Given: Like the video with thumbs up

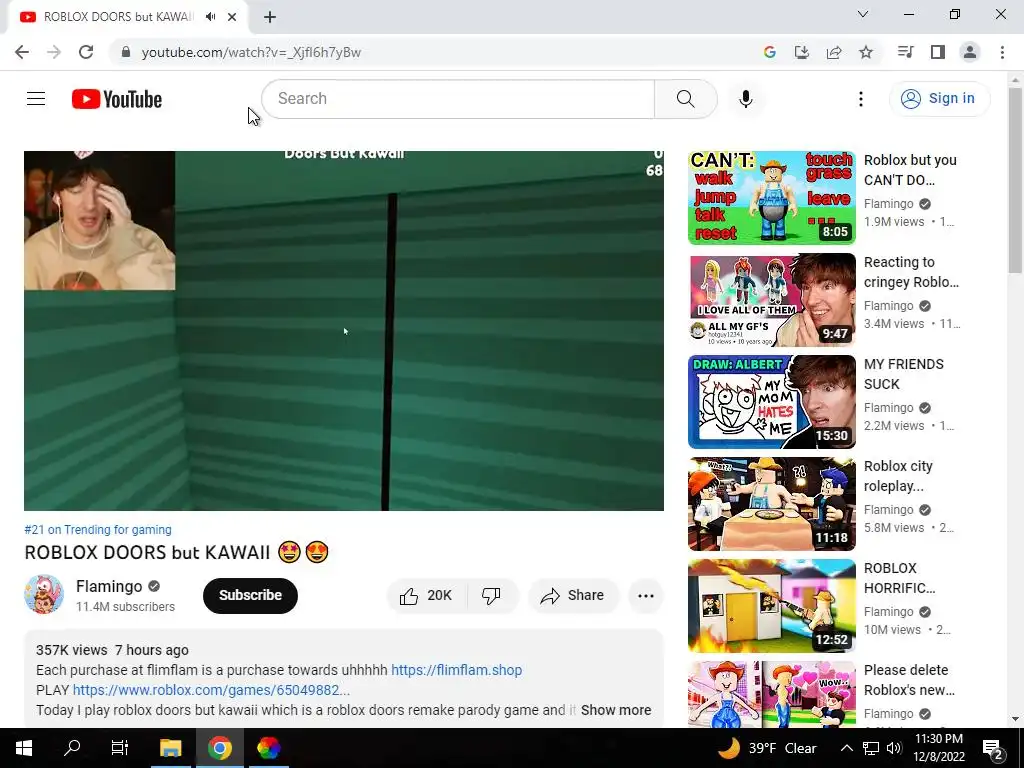Looking at the screenshot, I should coord(426,596).
